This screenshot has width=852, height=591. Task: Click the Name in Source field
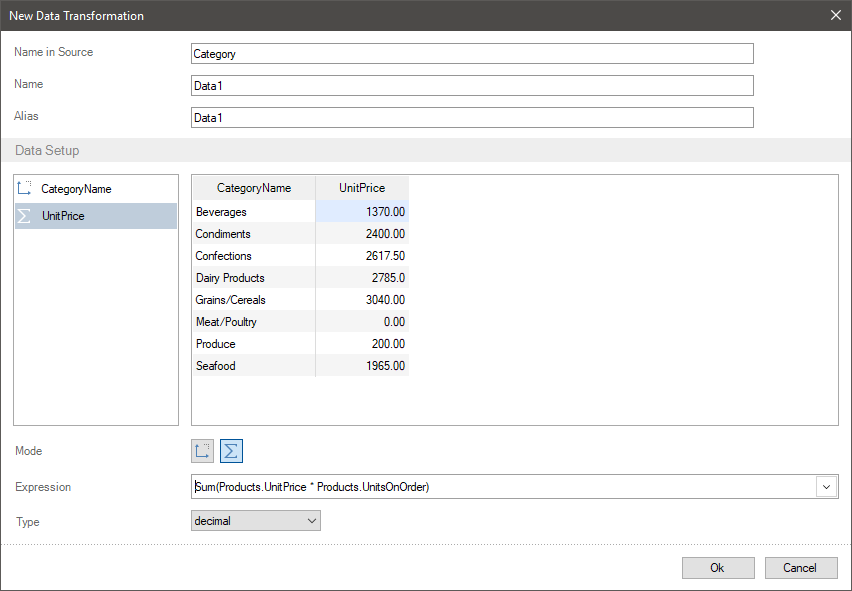click(472, 54)
